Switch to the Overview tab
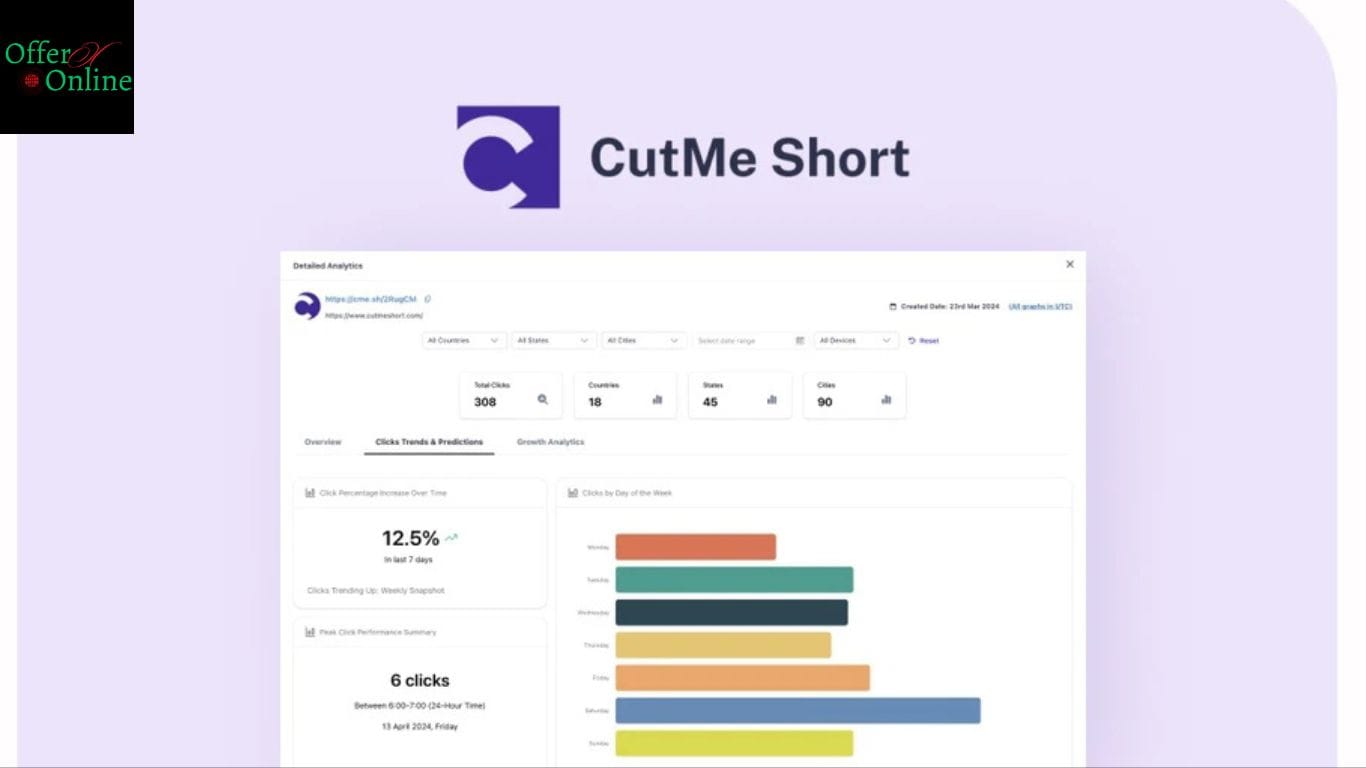This screenshot has height=768, width=1366. point(322,441)
